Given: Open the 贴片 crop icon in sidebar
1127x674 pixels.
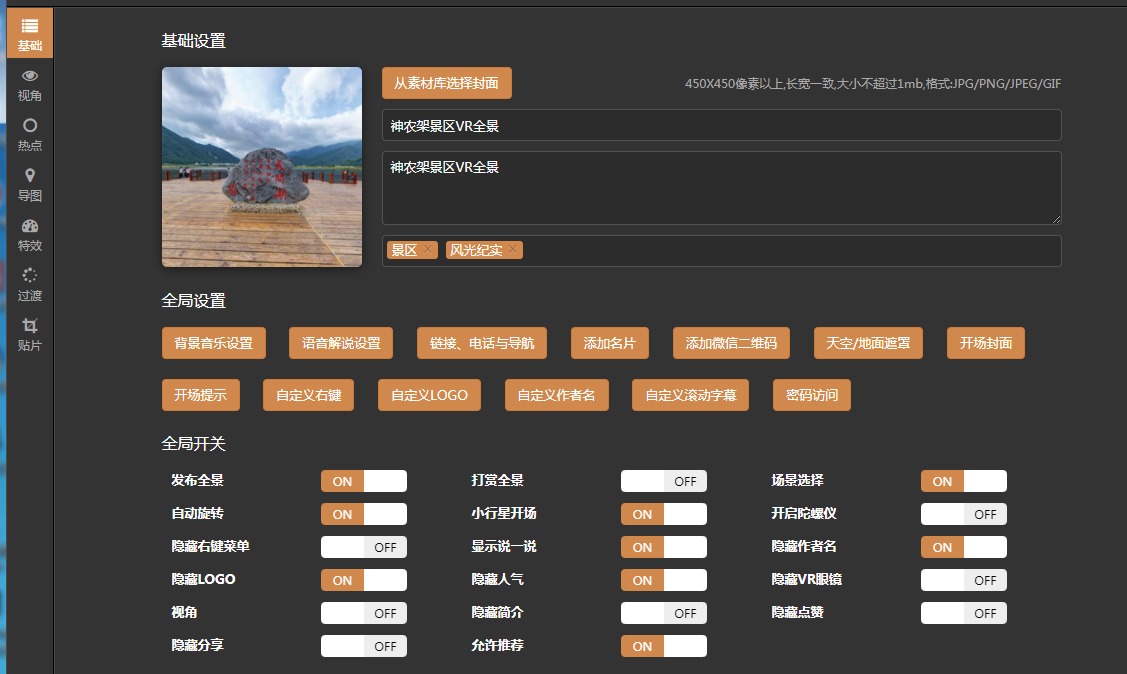Looking at the screenshot, I should (30, 326).
